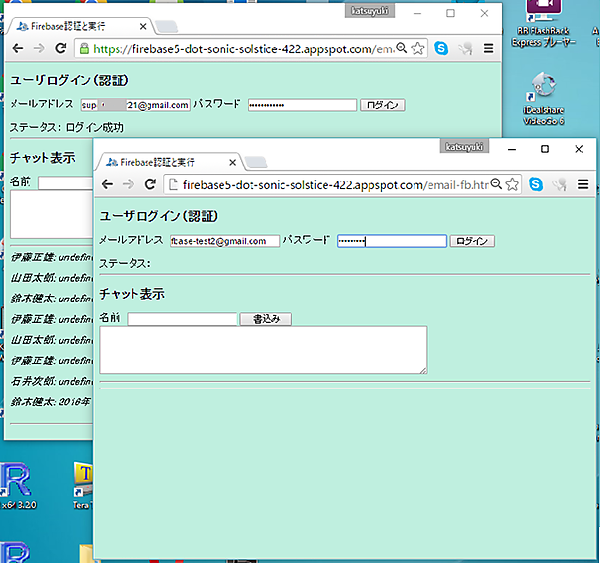This screenshot has width=600, height=563.
Task: Bookmark page with star in front window
Action: (x=512, y=185)
